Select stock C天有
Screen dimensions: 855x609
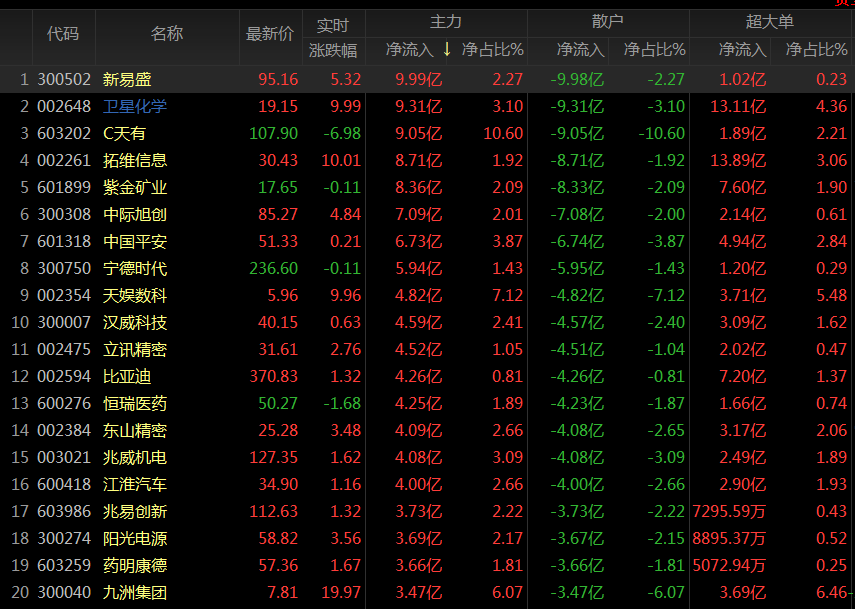[x=124, y=134]
